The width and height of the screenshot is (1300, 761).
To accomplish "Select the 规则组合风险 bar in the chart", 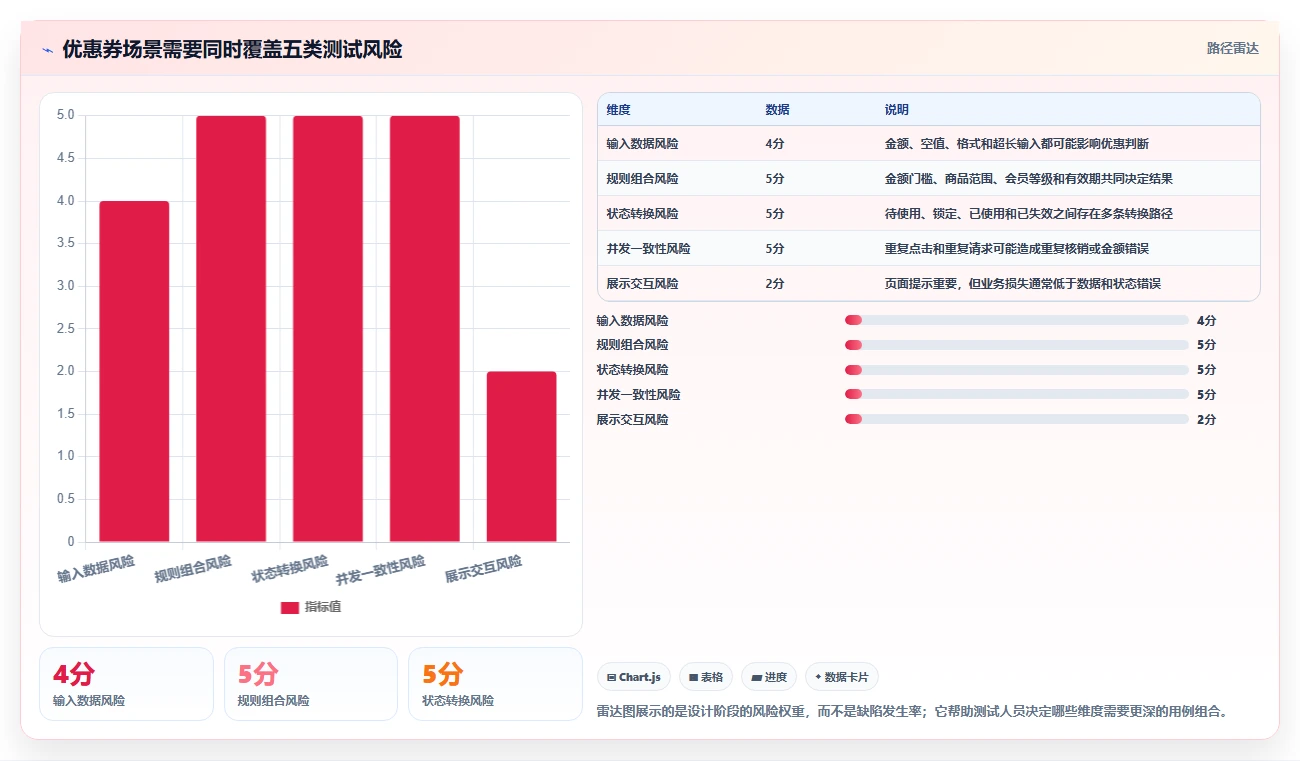I will point(231,329).
